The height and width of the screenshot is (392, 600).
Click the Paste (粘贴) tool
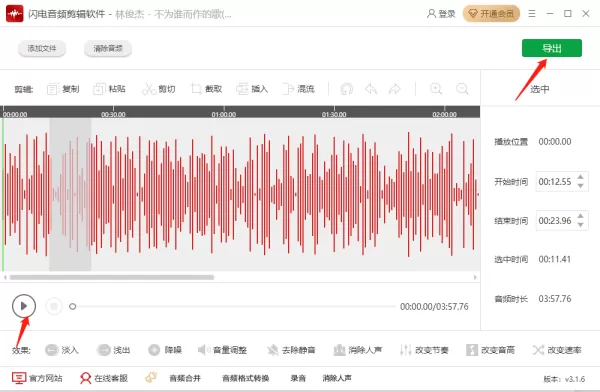[x=109, y=89]
